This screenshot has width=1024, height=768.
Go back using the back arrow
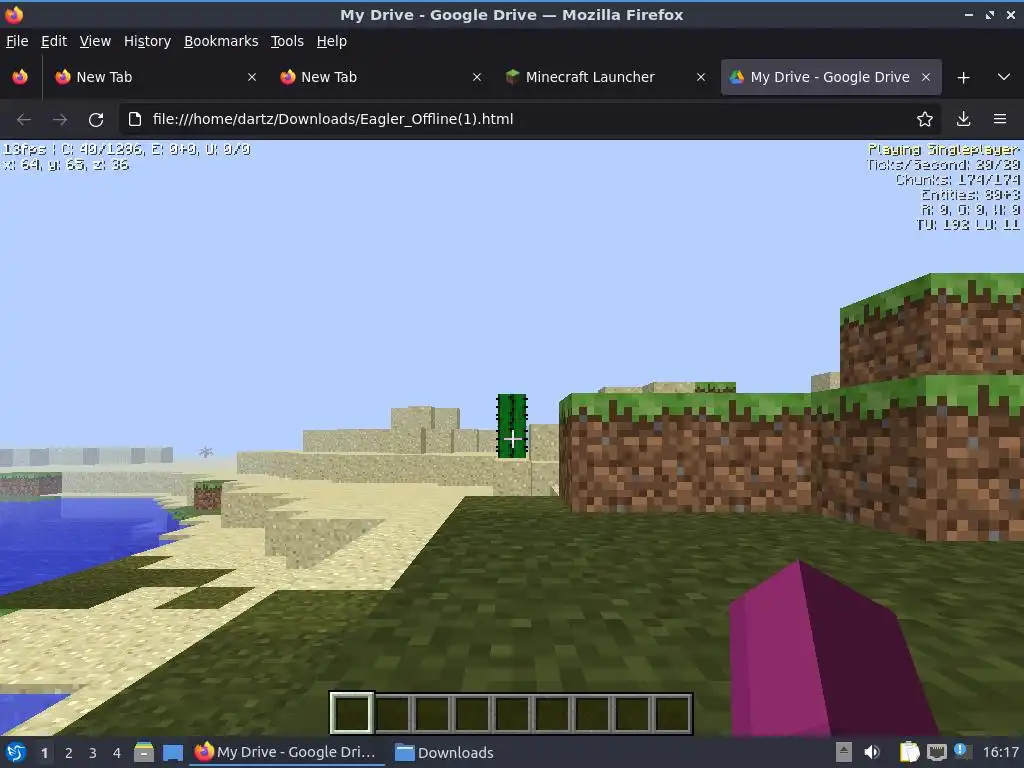[x=24, y=120]
